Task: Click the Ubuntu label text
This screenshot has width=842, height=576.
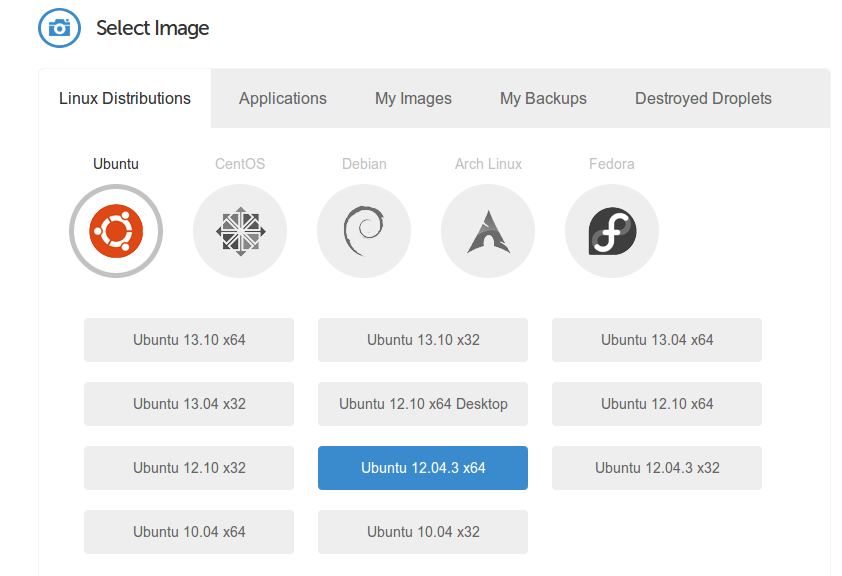Action: click(116, 164)
